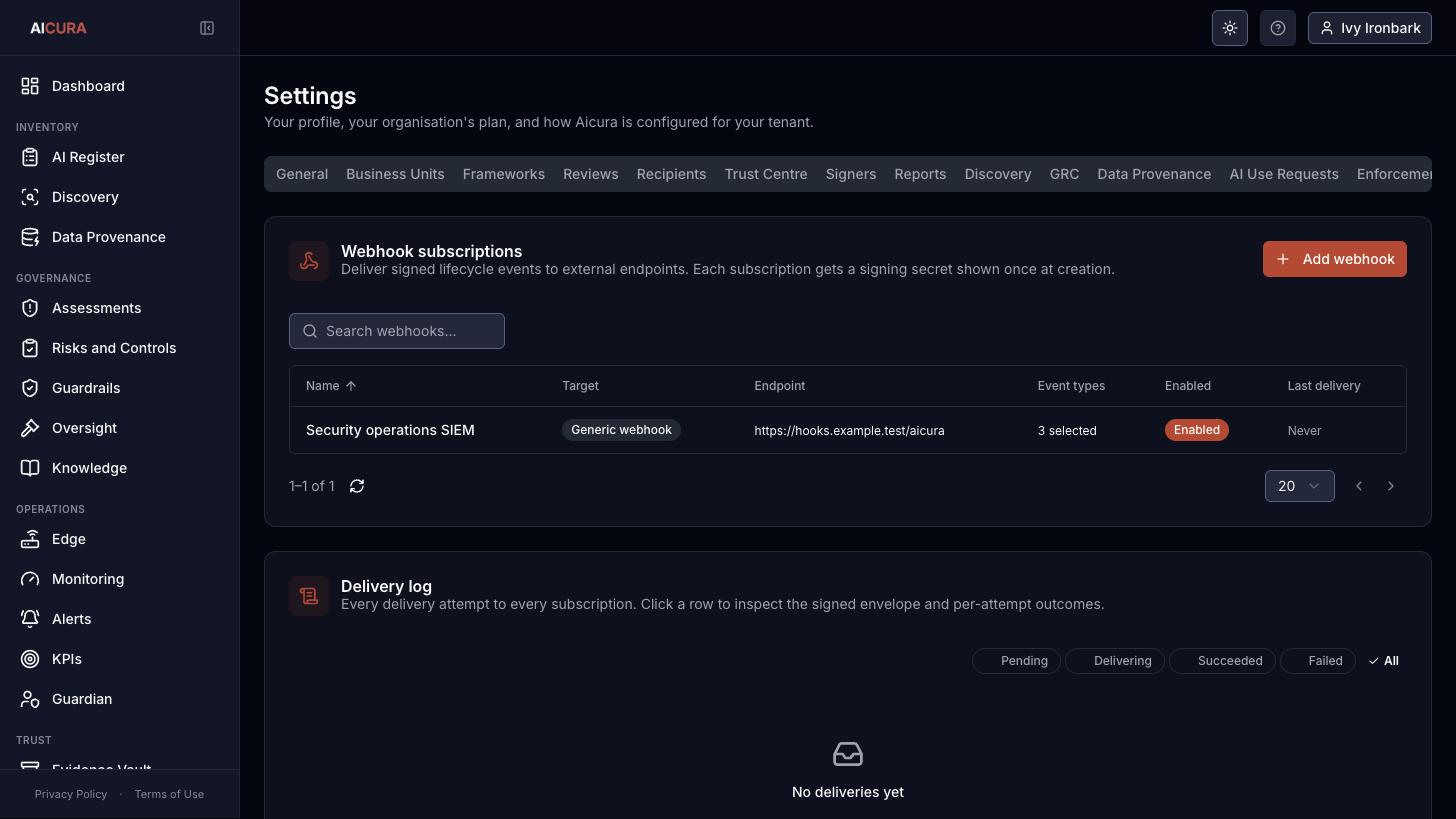The height and width of the screenshot is (819, 1456).
Task: Switch to the Recipients tab
Action: [672, 174]
